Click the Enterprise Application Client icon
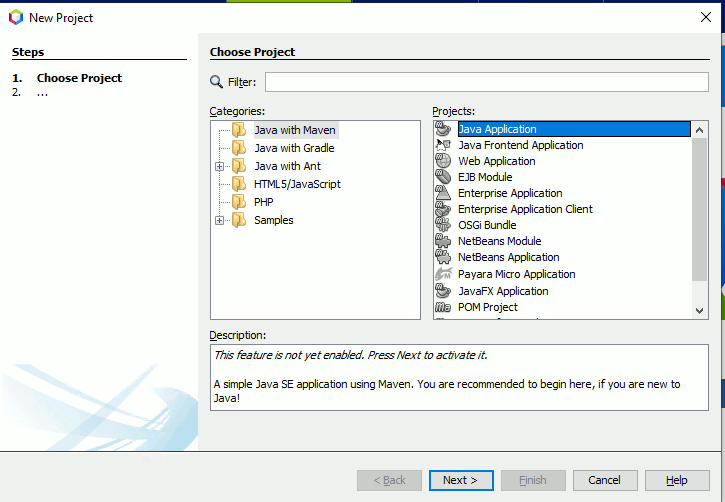 [x=443, y=209]
